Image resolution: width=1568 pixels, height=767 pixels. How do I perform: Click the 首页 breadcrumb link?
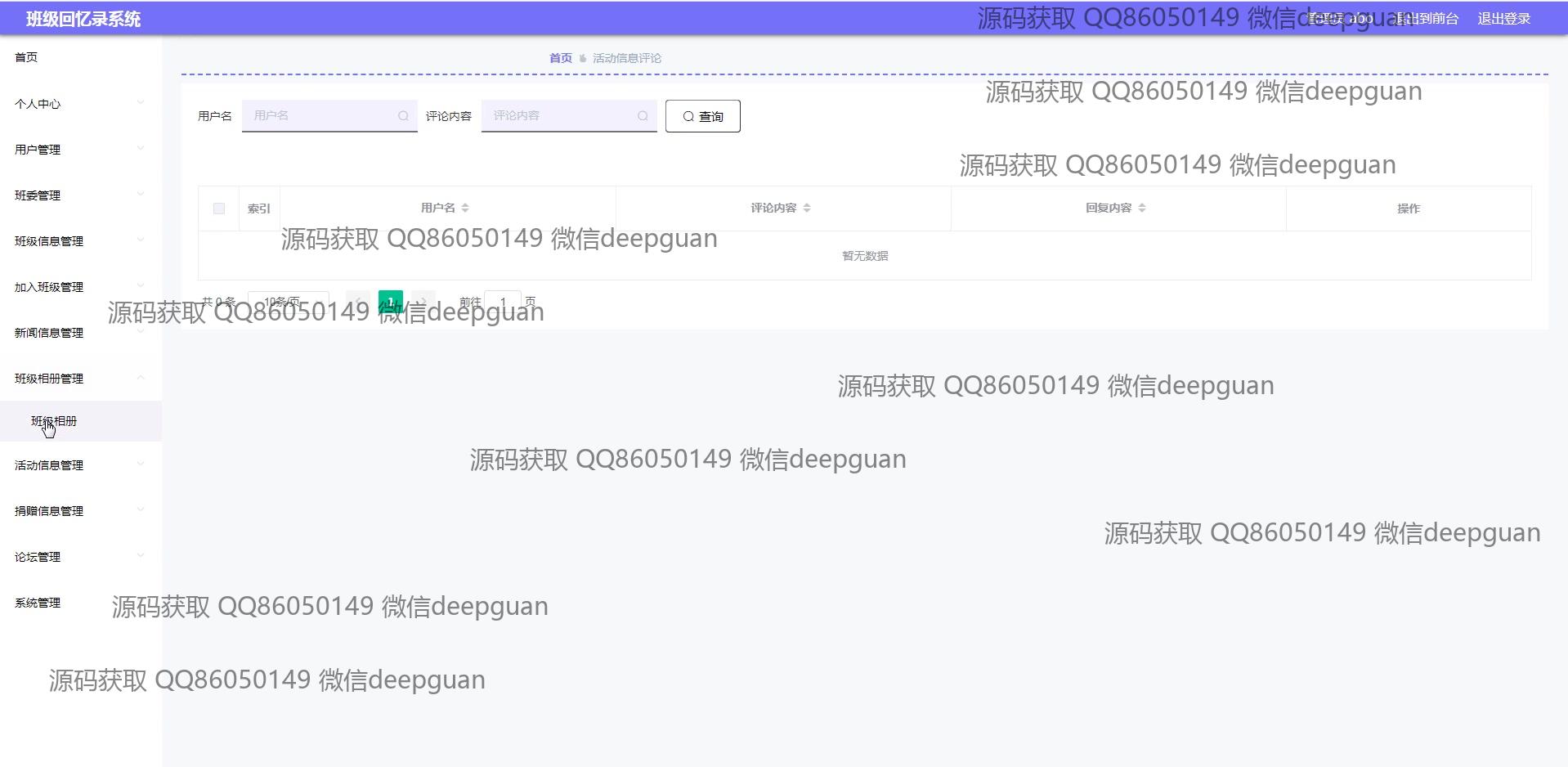[x=560, y=58]
